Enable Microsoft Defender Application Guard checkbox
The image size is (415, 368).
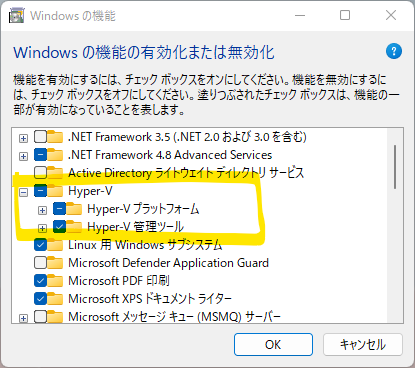40,263
